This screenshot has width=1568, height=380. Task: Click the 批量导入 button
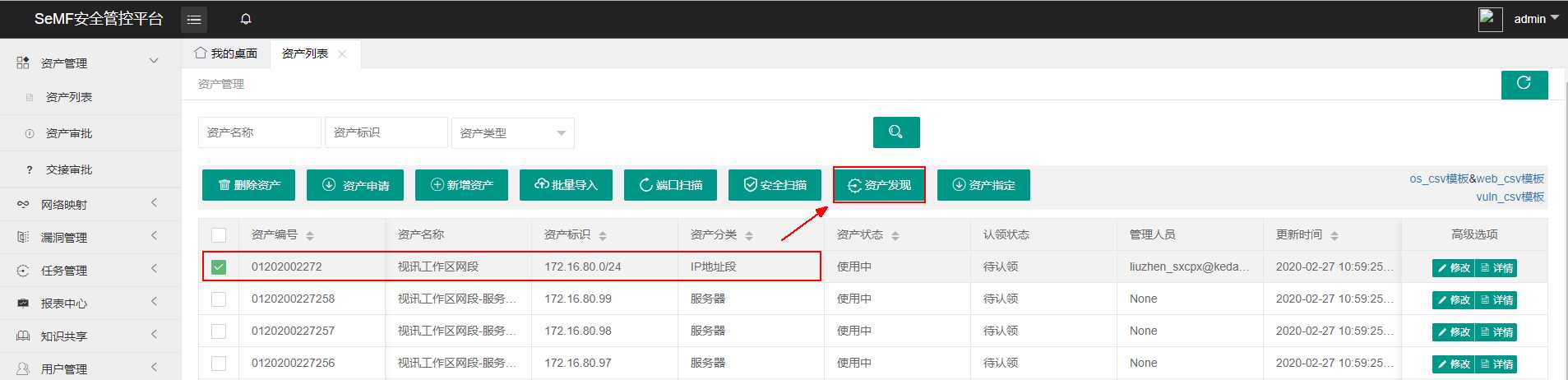pyautogui.click(x=566, y=185)
